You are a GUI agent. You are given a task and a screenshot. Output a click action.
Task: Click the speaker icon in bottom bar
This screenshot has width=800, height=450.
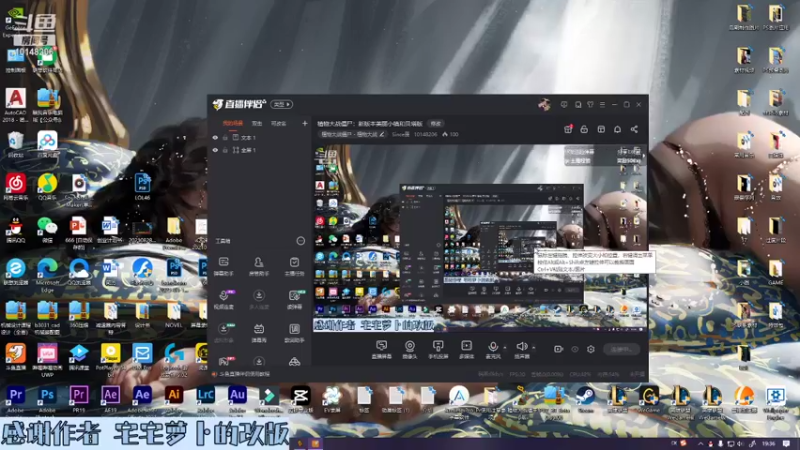coord(521,346)
